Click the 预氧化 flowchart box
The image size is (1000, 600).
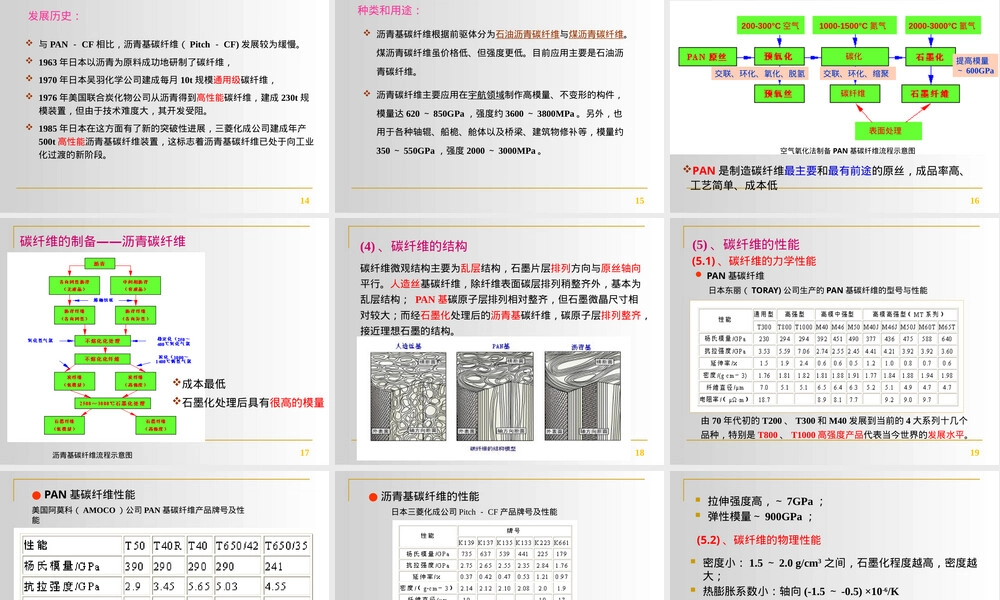coord(779,57)
